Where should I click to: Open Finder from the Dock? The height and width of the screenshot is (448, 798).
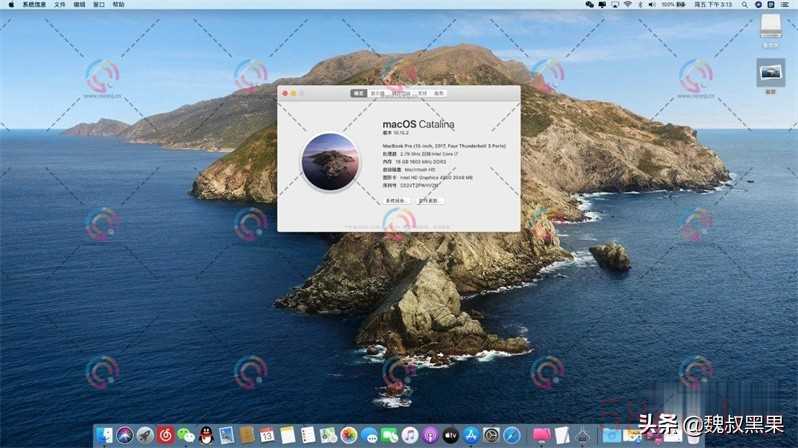tap(104, 436)
